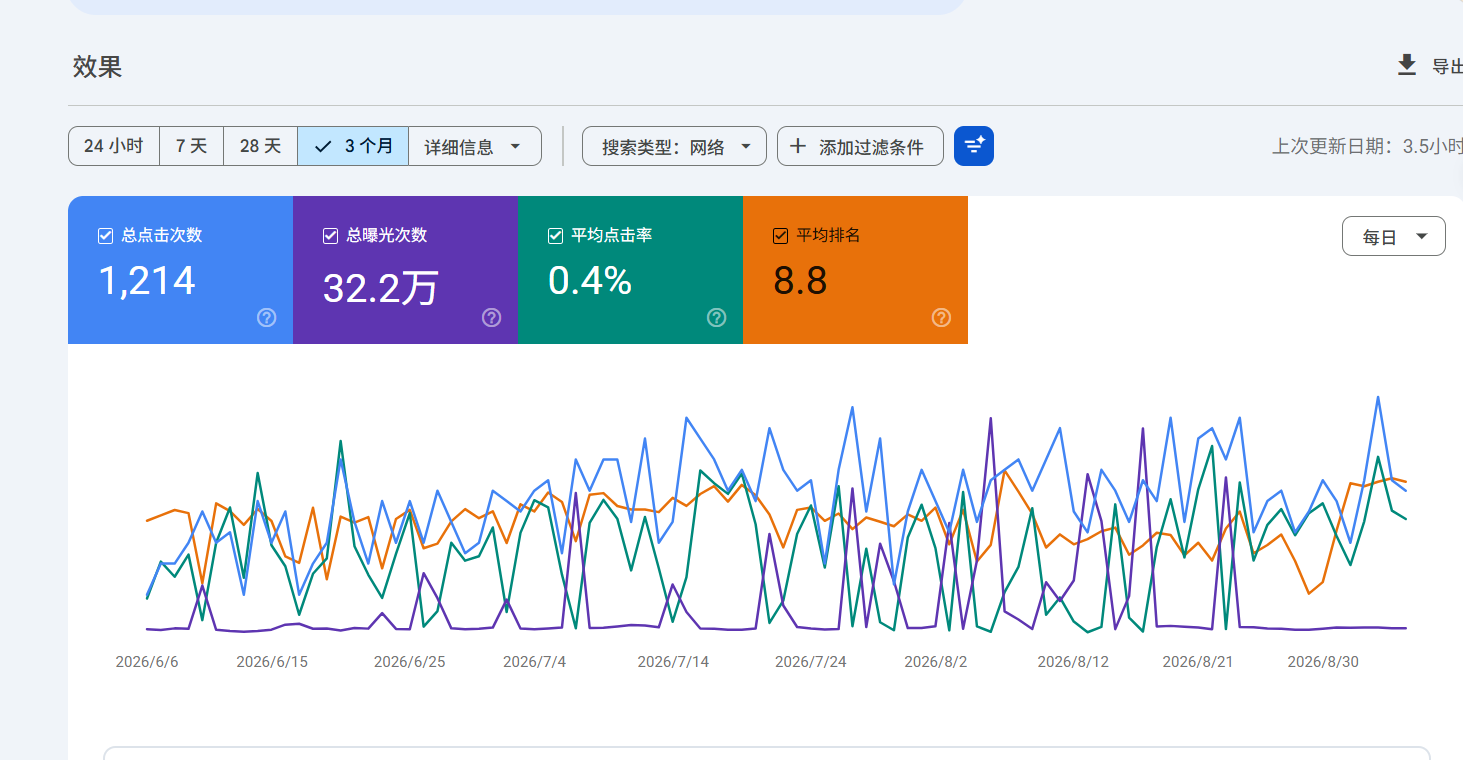The image size is (1463, 760).
Task: Select the 3 个月 time range
Action: coord(353,146)
